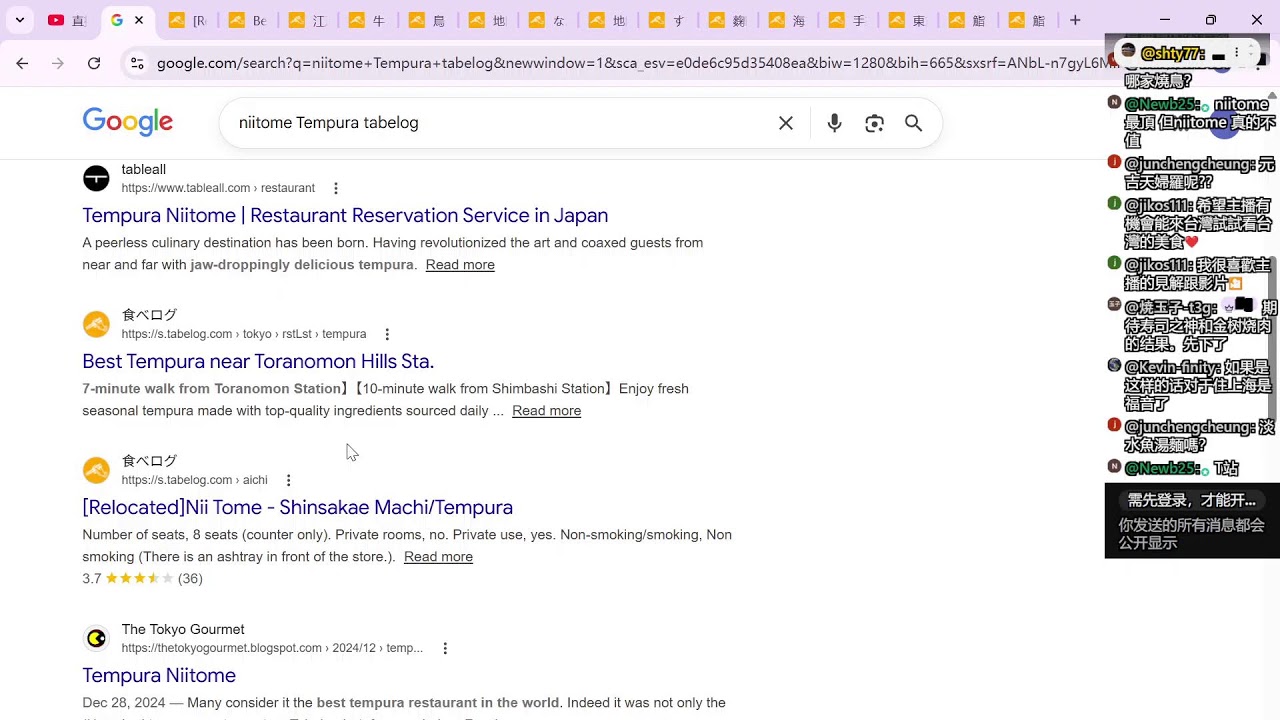
Task: Switch to the tabelog tab labeled 牛
Action: 367,20
